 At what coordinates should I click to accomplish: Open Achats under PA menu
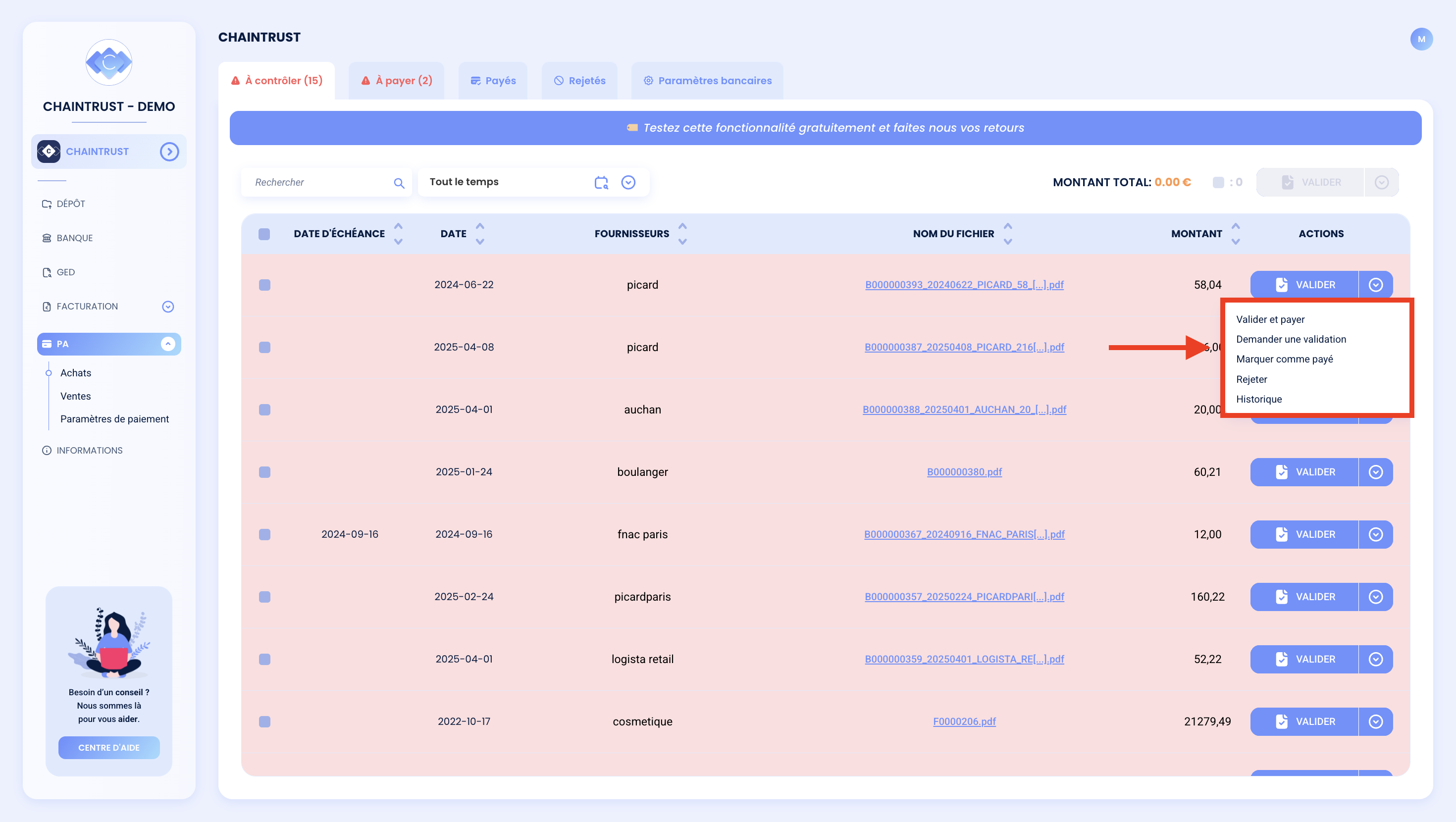click(76, 373)
